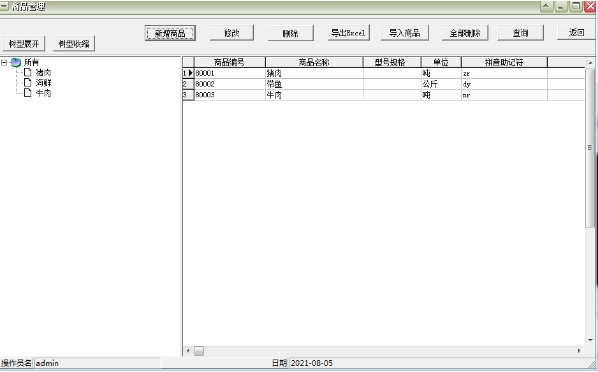This screenshot has height=372, width=598.
Task: Select the 海鲜 category in the tree
Action: pyautogui.click(x=43, y=82)
